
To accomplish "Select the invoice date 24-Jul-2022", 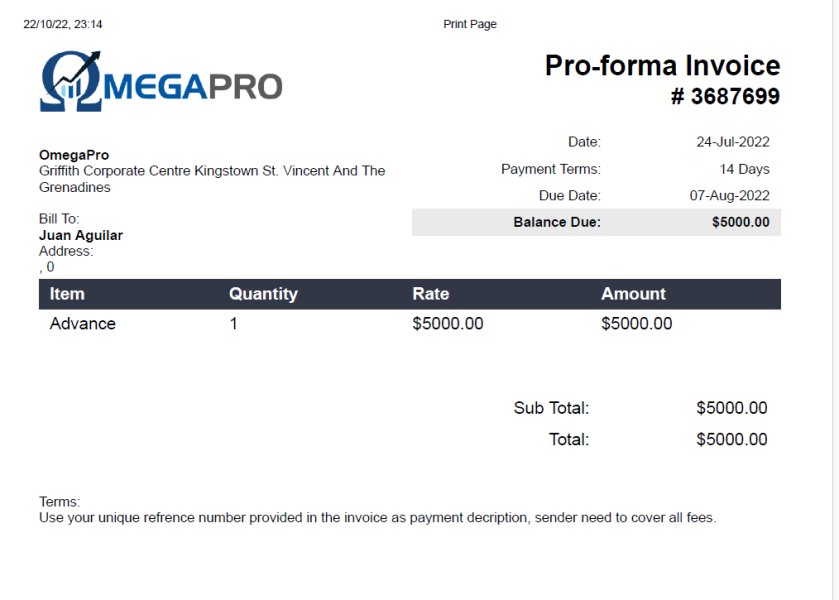I will 733,142.
